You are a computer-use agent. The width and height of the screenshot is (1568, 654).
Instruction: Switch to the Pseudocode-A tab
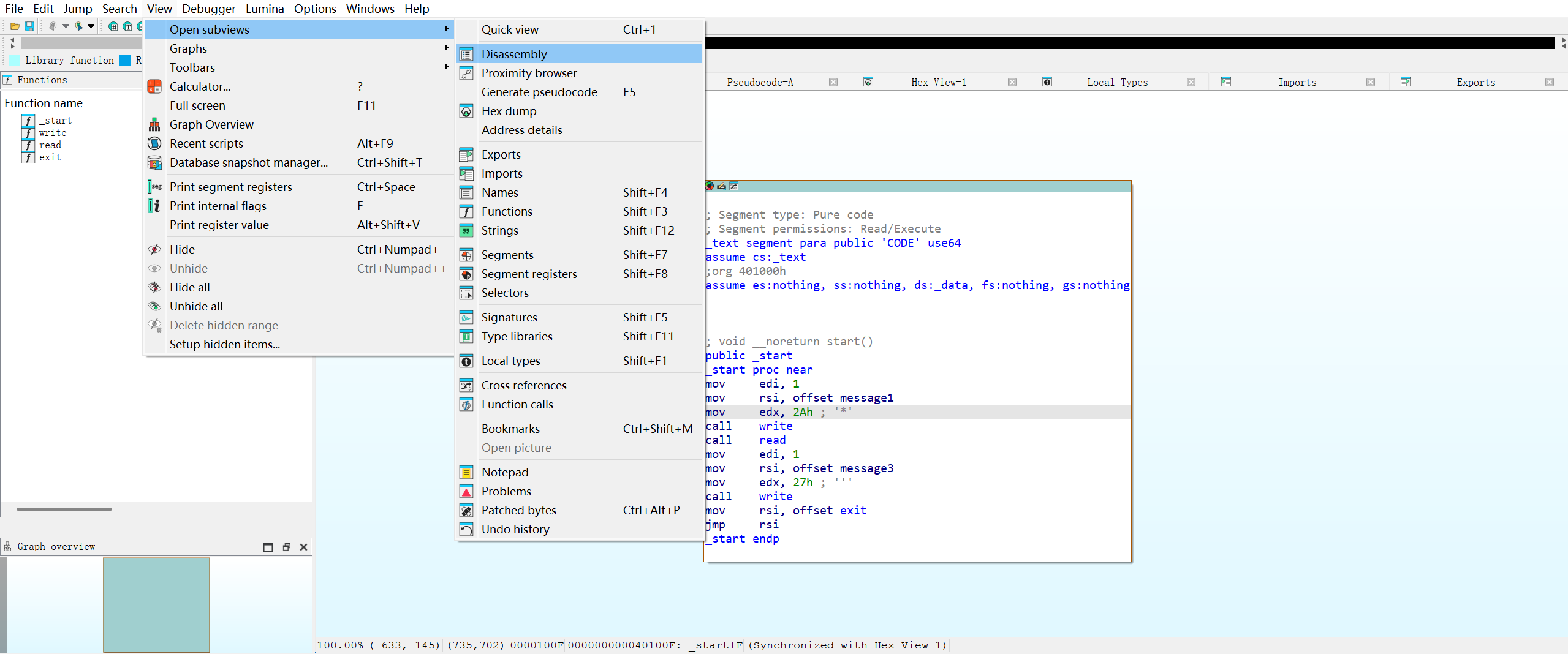pos(760,82)
